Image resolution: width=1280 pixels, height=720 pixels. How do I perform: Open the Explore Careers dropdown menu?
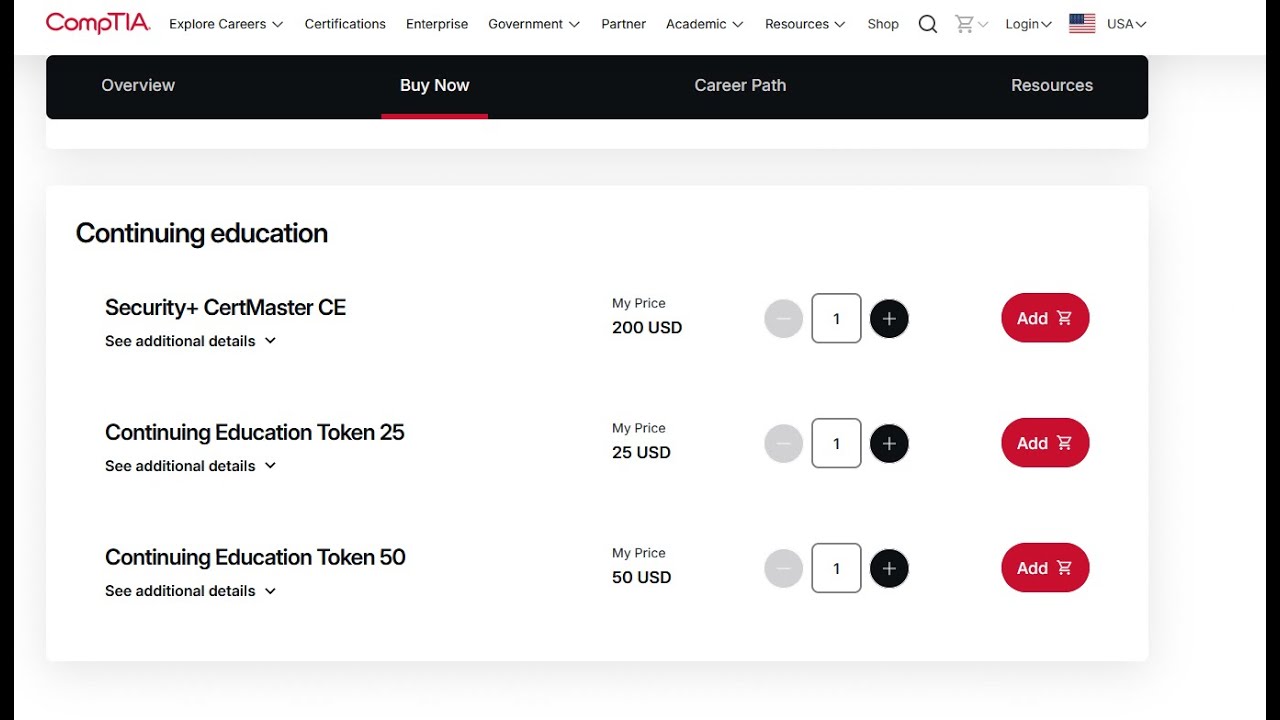226,24
